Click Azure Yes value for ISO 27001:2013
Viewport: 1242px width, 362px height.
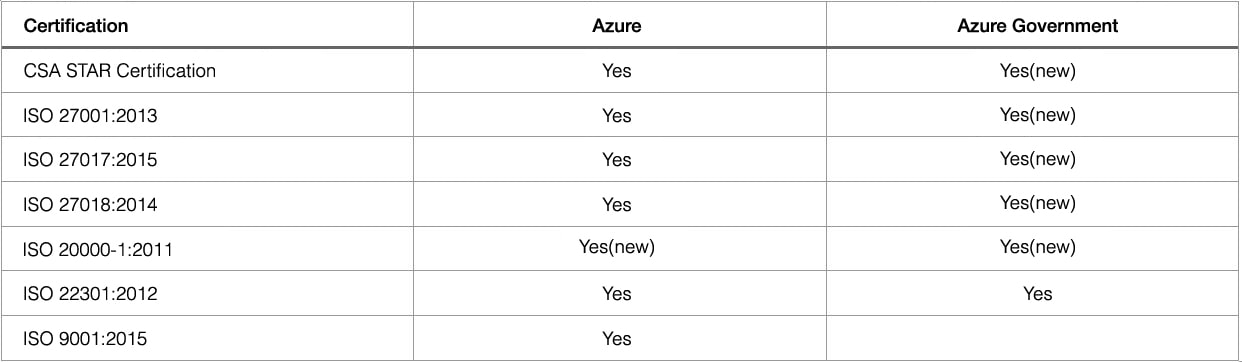617,116
